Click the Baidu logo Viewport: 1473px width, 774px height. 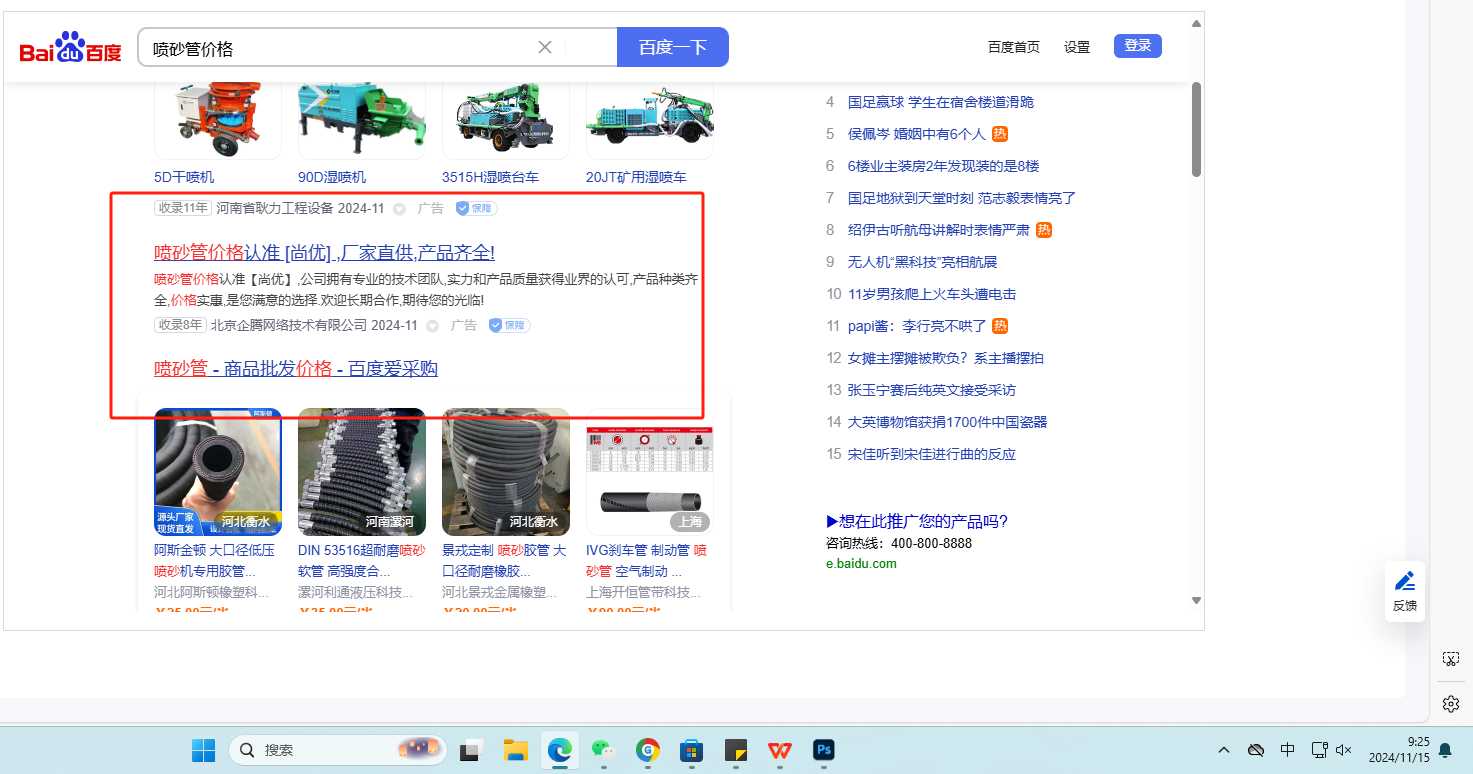(70, 48)
